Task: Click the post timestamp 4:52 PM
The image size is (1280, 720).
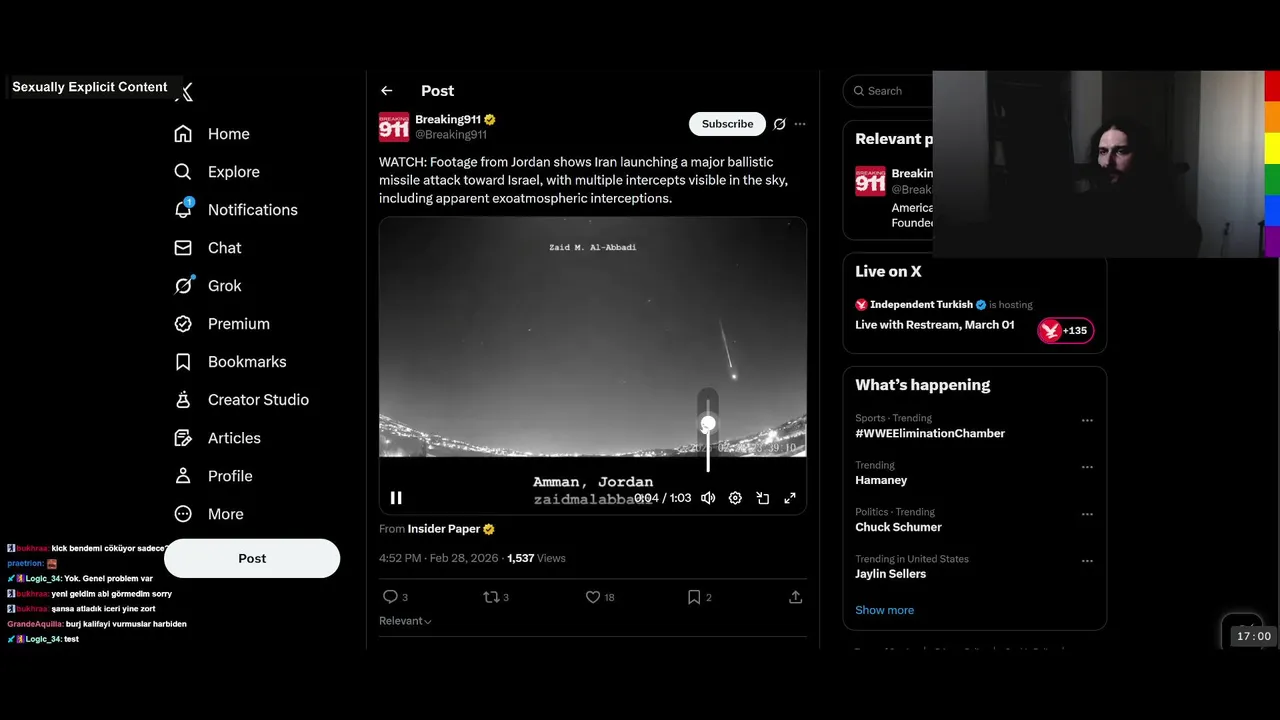Action: click(400, 558)
